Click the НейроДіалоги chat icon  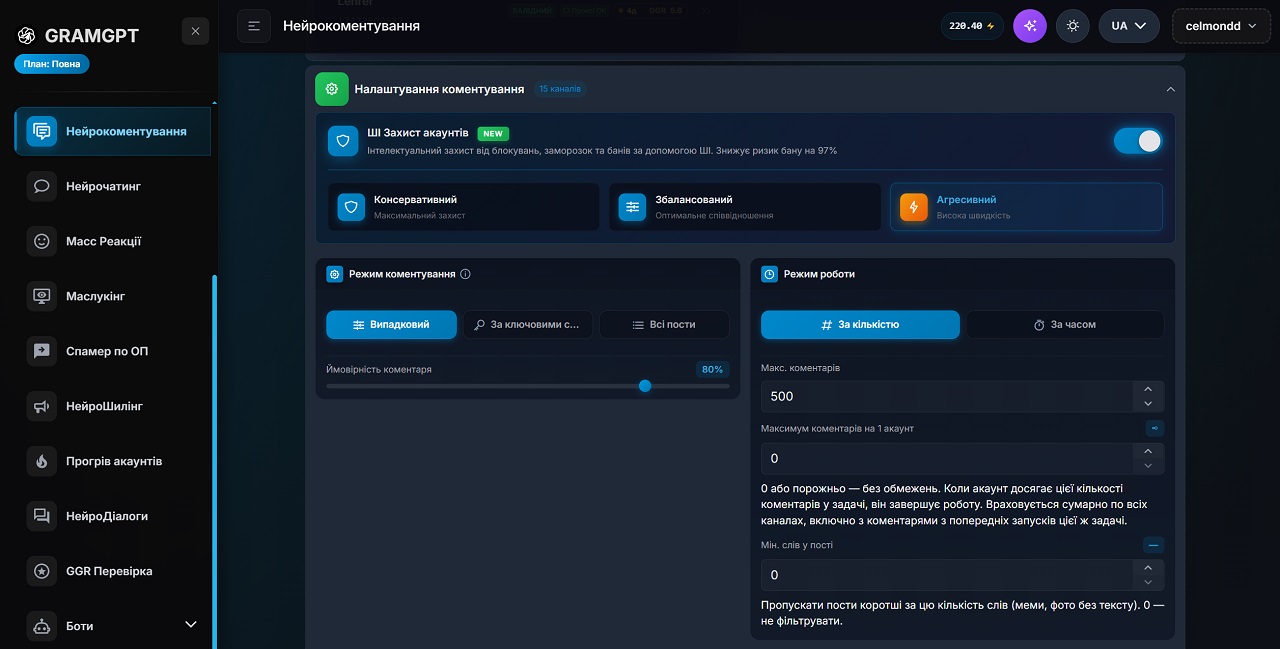click(42, 516)
